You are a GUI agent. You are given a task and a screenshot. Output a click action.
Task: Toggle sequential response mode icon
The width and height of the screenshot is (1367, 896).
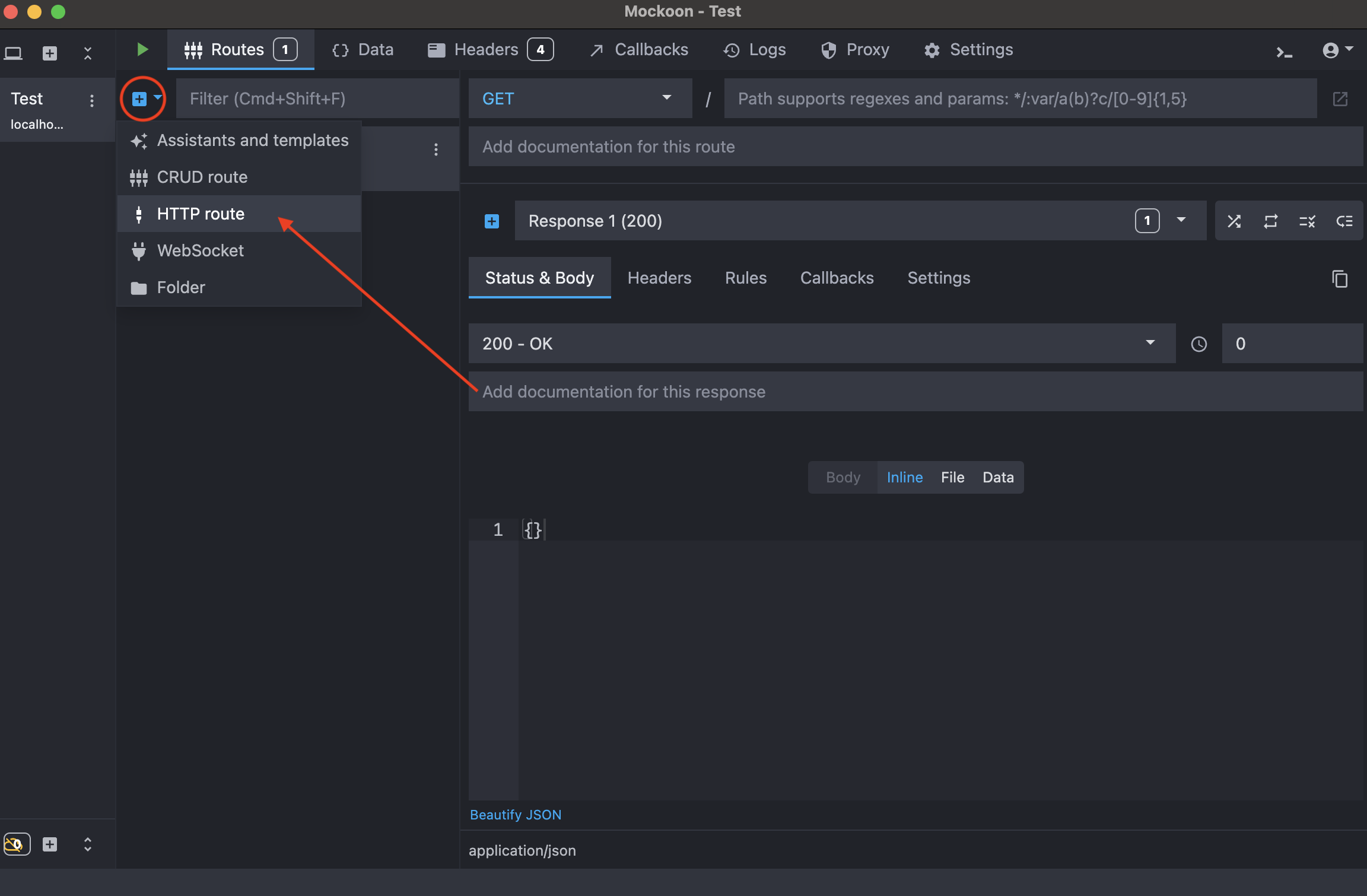pos(1270,221)
